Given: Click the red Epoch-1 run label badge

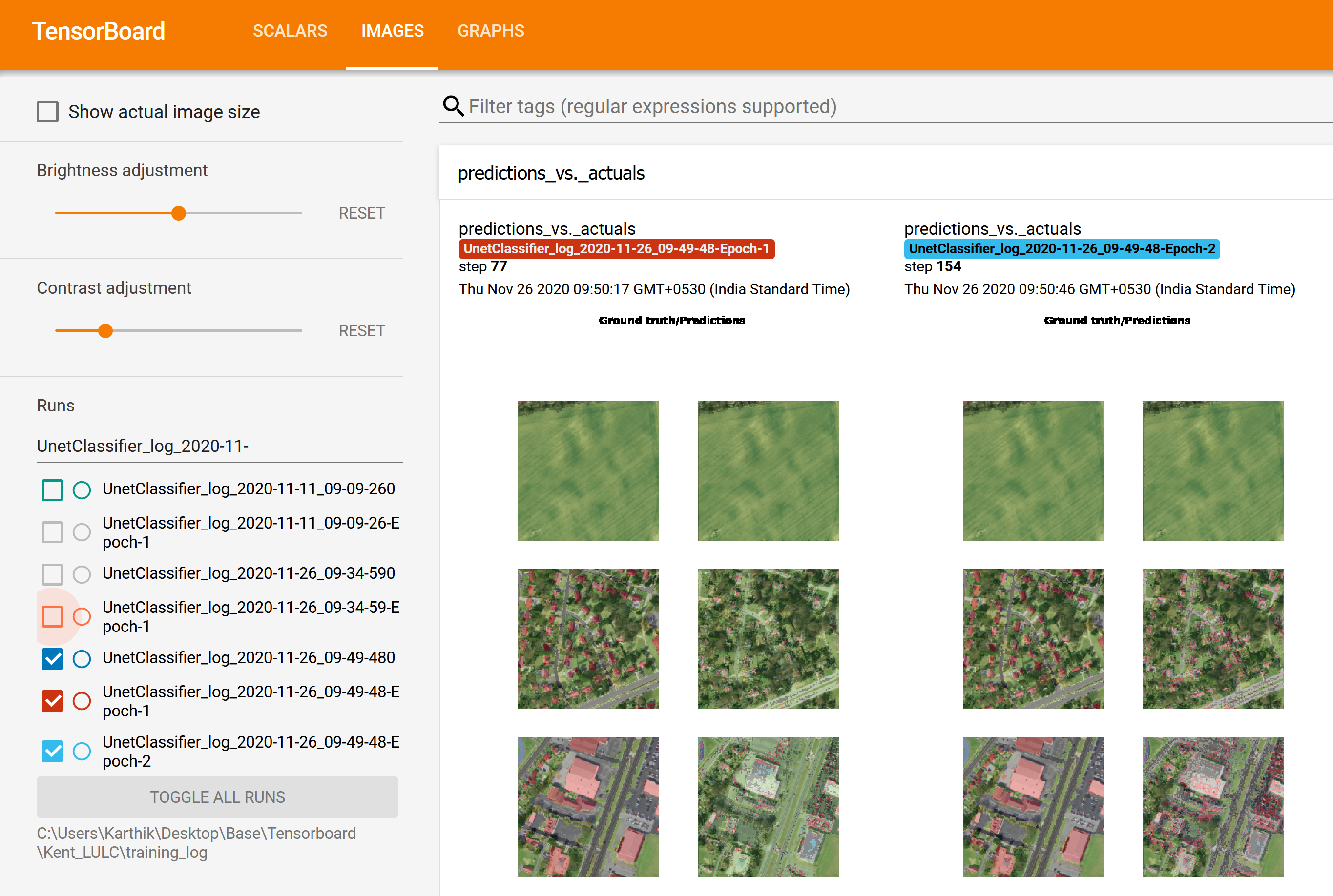Looking at the screenshot, I should pyautogui.click(x=616, y=249).
